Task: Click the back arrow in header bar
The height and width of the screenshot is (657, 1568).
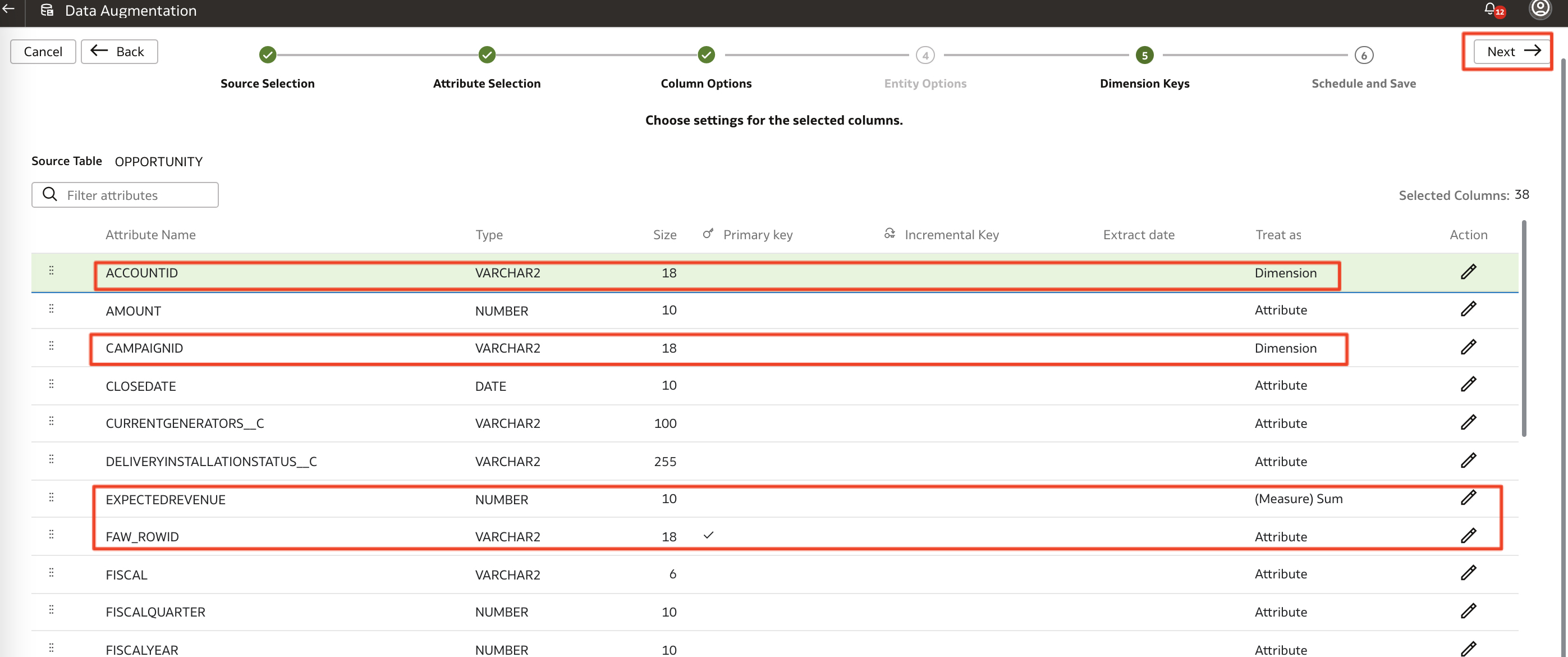Action: tap(9, 9)
